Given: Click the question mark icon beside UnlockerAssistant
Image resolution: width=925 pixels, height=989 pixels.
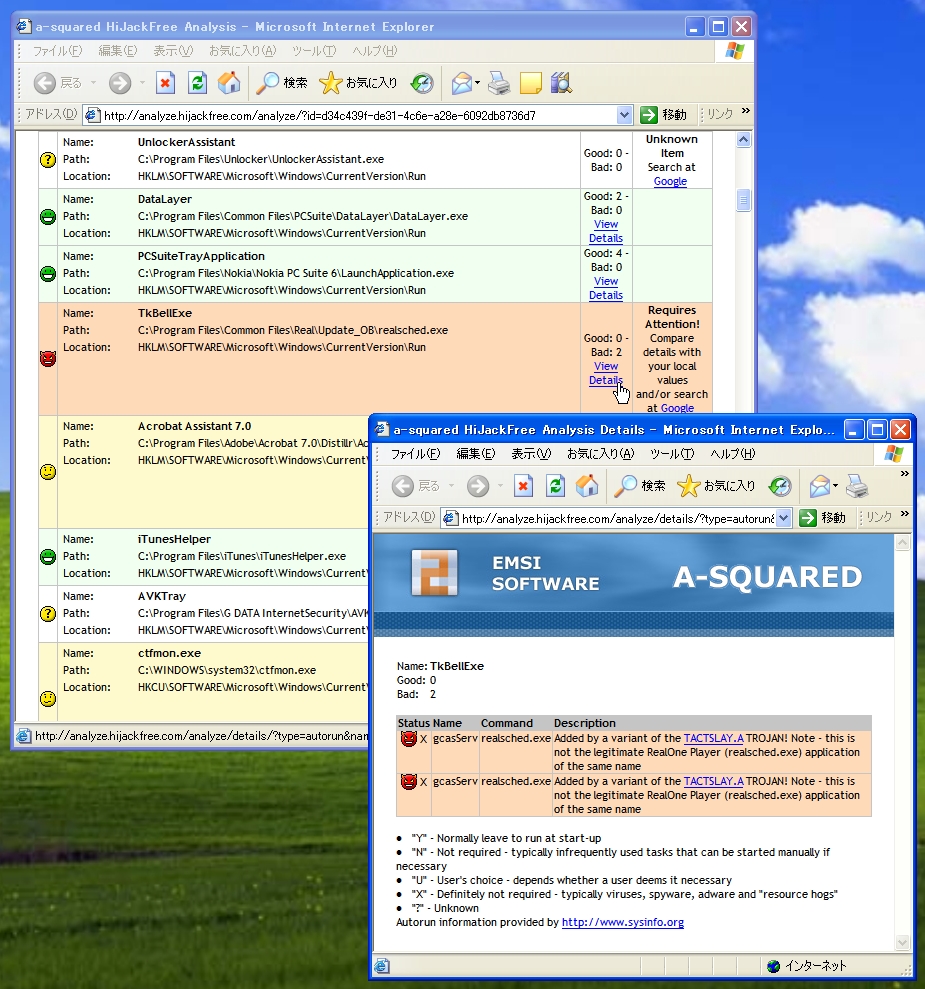Looking at the screenshot, I should coord(48,160).
